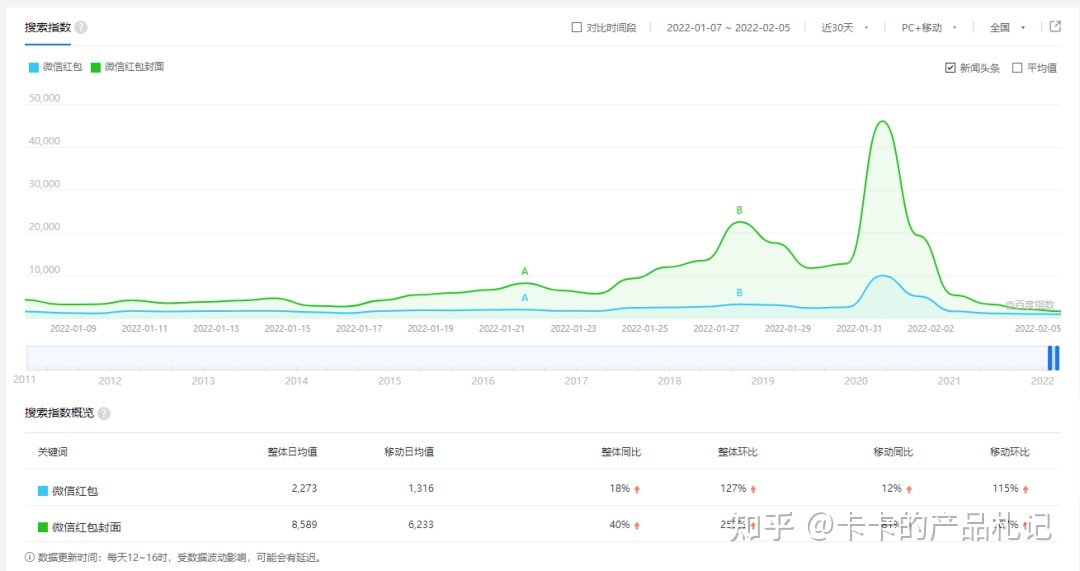Click red up arrow next to 115%
1080x571 pixels.
(1026, 490)
